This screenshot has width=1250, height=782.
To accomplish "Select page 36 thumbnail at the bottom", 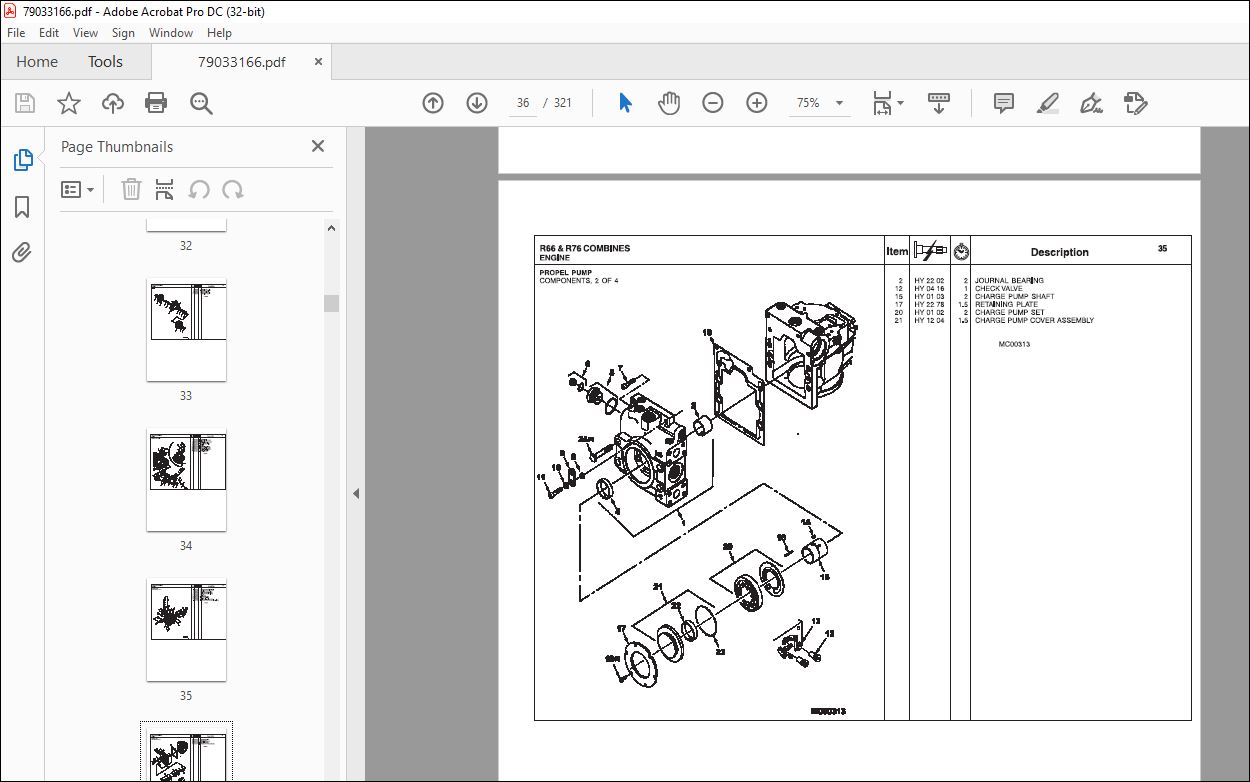I will (x=186, y=754).
